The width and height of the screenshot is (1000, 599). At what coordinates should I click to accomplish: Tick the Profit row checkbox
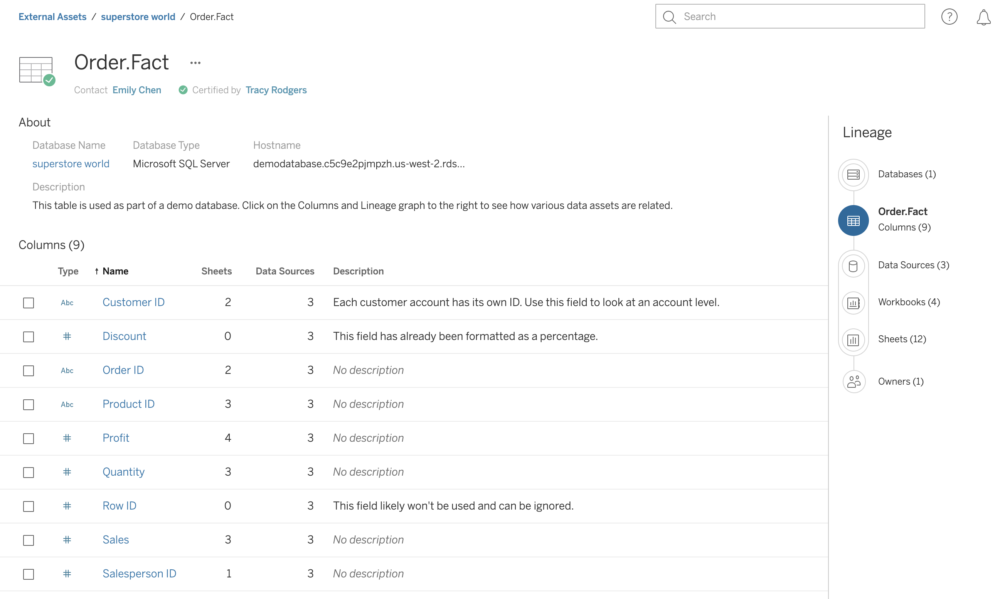28,439
